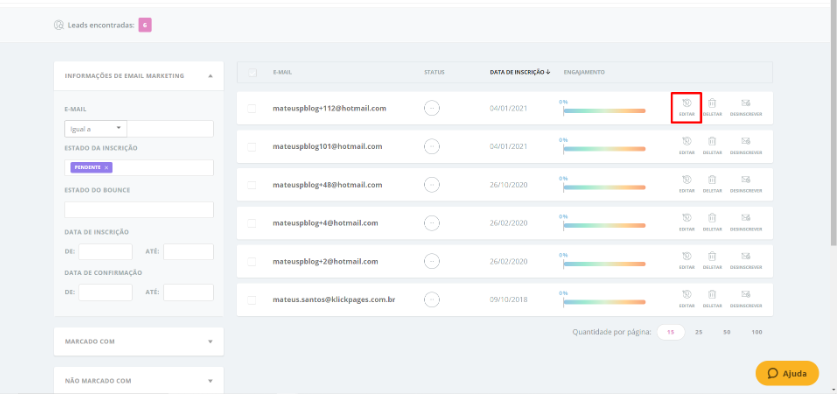
Task: Focus Data de Confirmação 'Até' field
Action: [189, 292]
